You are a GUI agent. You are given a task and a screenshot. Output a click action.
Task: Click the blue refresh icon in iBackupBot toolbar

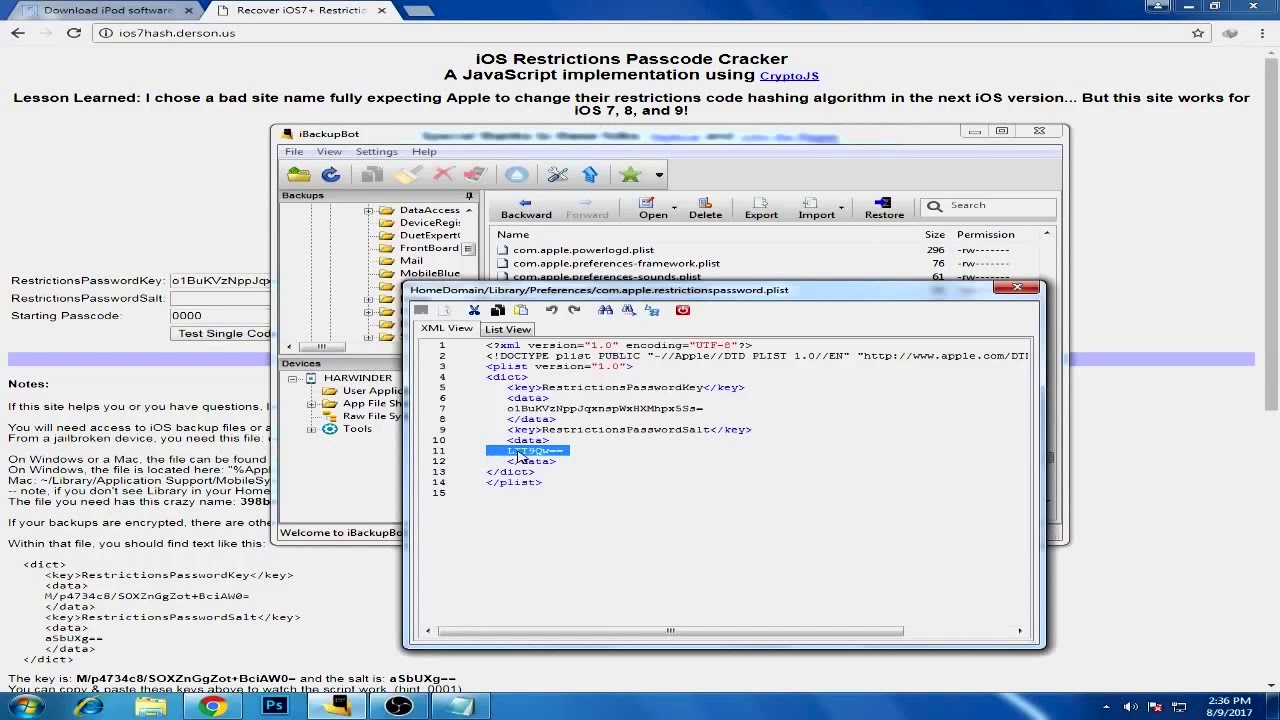[x=331, y=175]
